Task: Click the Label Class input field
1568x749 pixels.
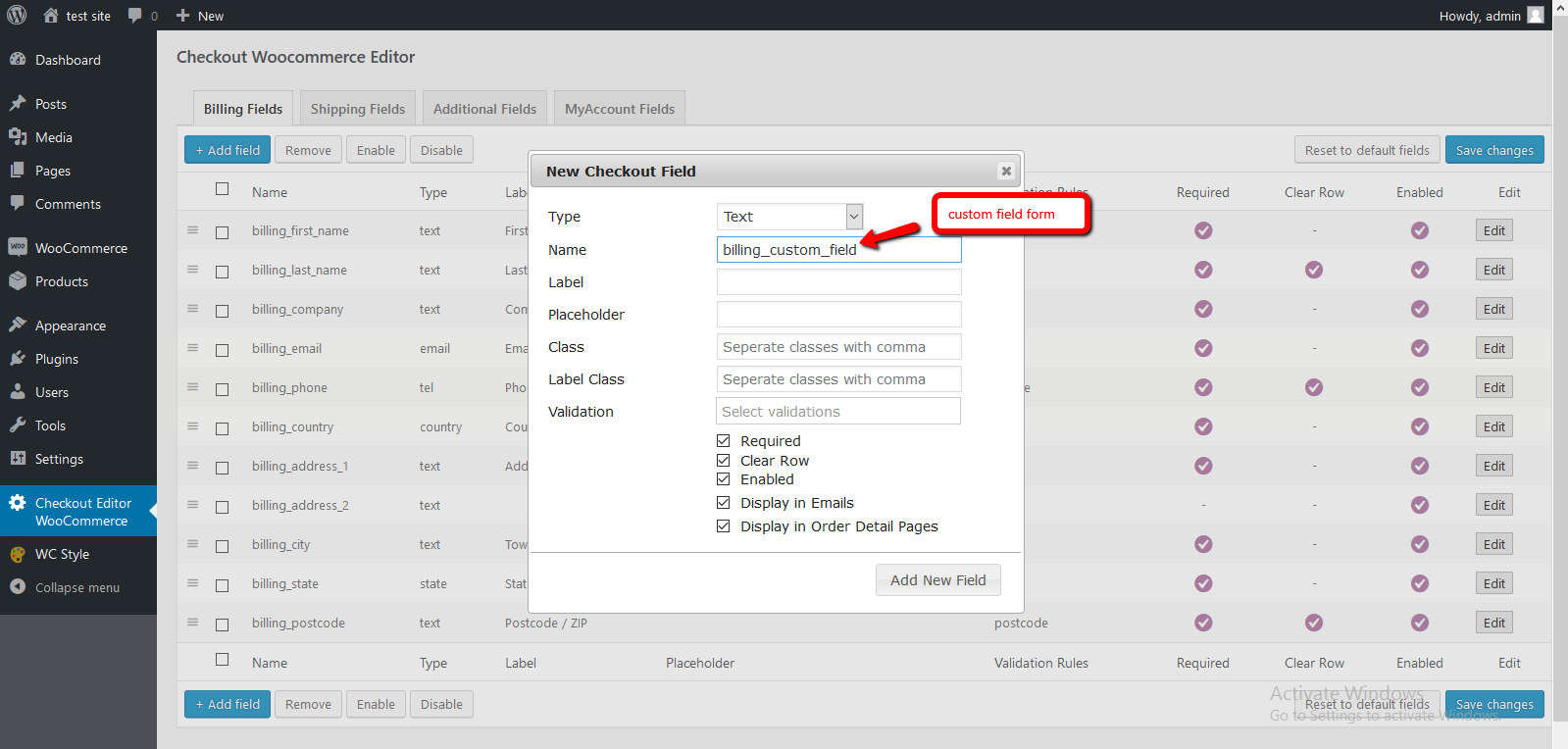Action: 838,379
